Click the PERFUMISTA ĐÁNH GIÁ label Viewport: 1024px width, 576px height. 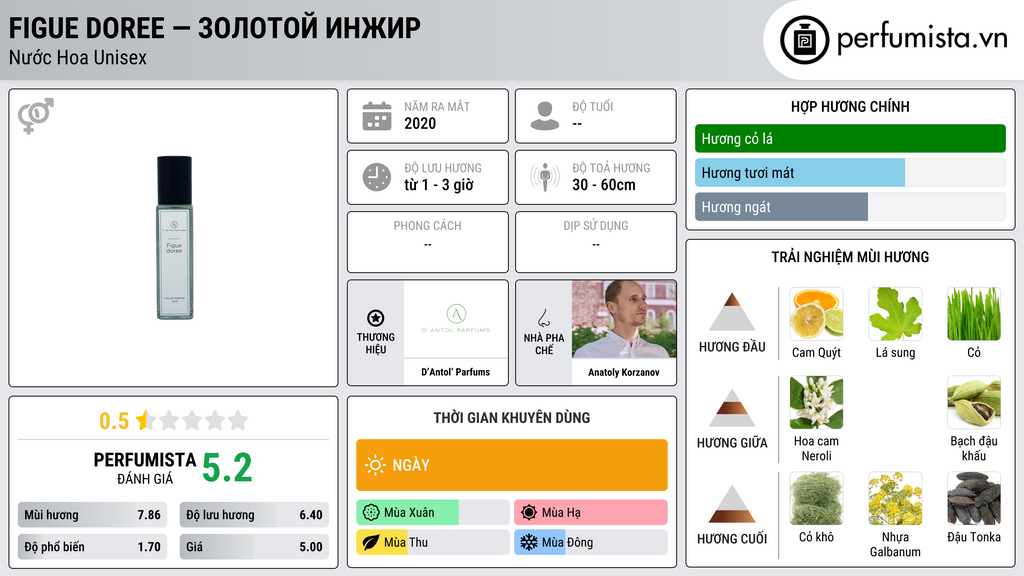(145, 468)
